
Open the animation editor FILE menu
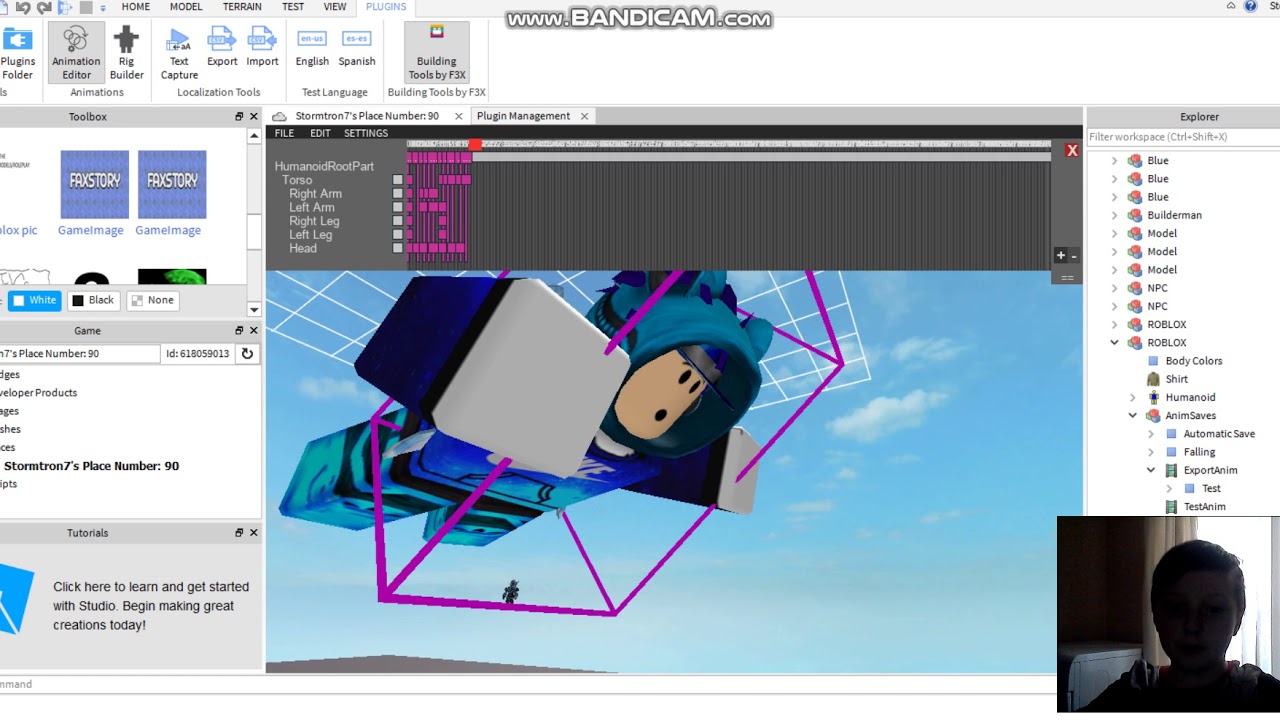pos(284,133)
